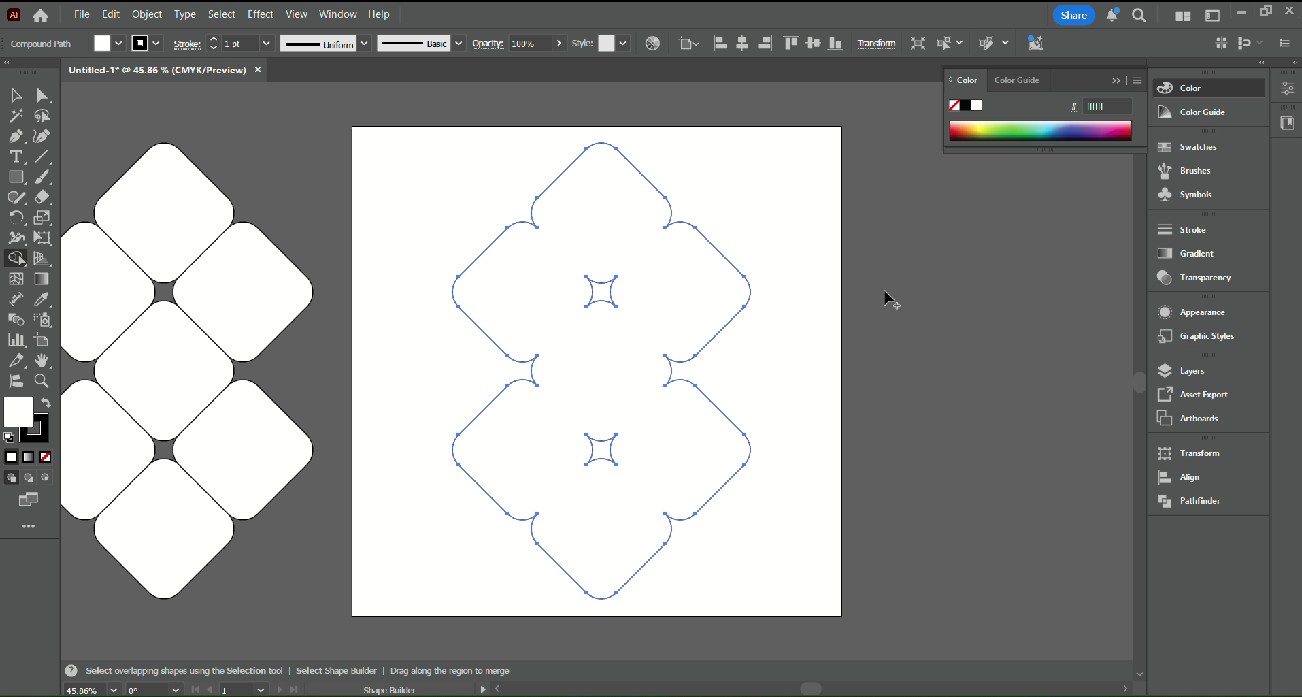Select the Scale tool

pyautogui.click(x=42, y=217)
